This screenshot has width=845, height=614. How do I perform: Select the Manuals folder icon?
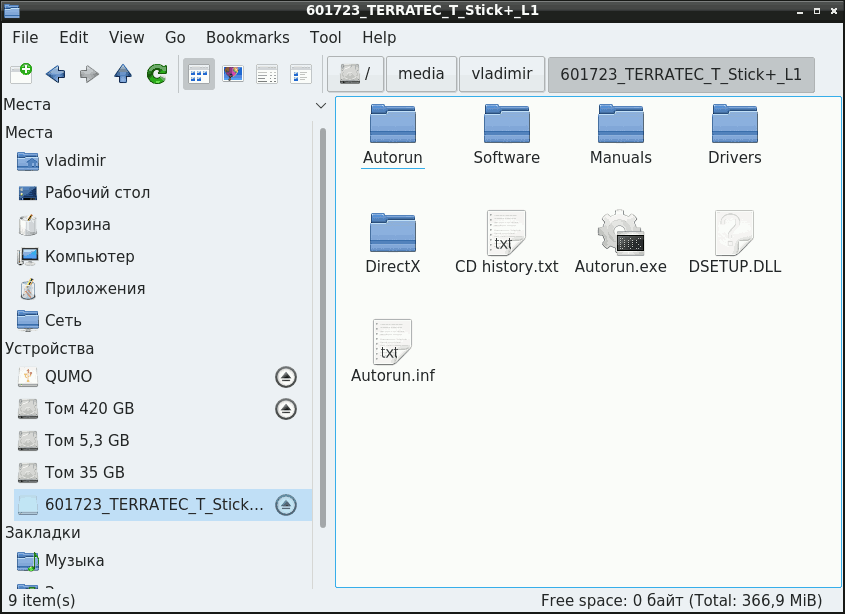[621, 123]
